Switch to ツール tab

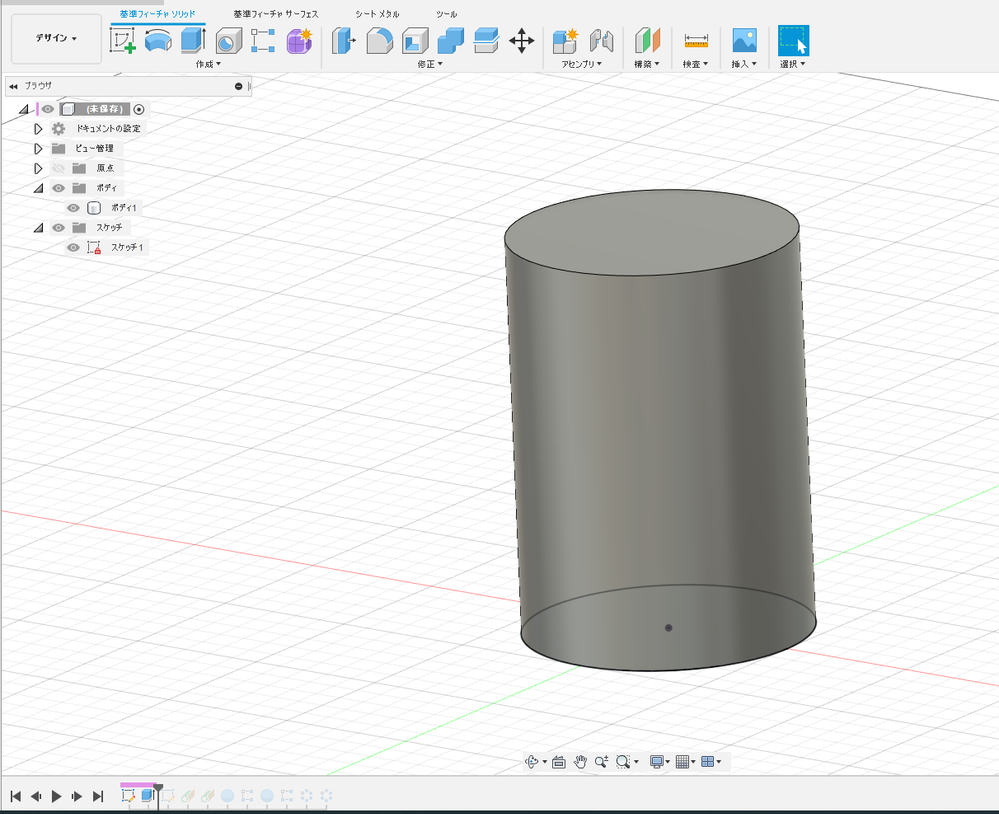tap(447, 14)
